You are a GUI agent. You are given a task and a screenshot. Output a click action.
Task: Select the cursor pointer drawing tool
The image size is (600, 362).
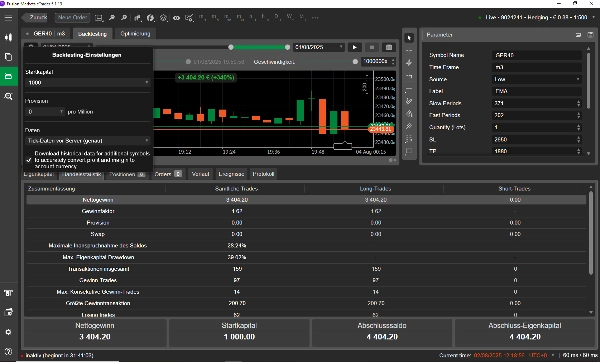409,38
